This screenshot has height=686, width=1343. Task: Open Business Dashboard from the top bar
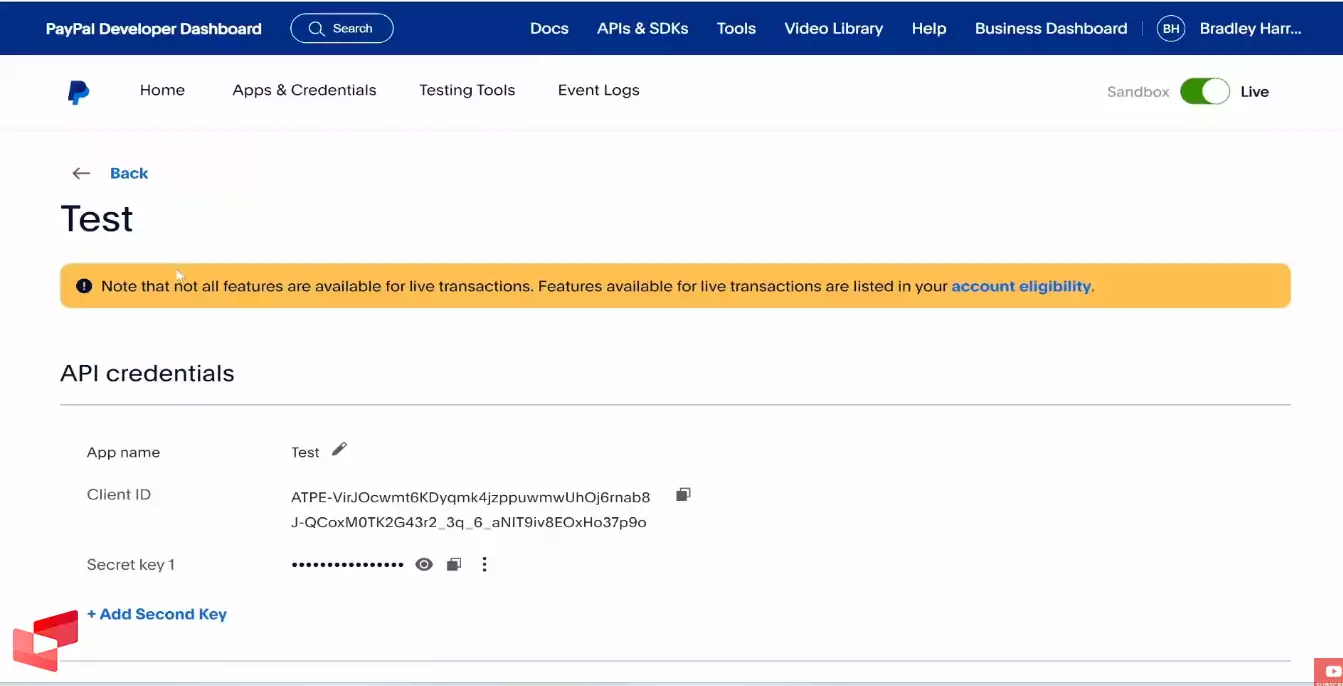point(1050,29)
